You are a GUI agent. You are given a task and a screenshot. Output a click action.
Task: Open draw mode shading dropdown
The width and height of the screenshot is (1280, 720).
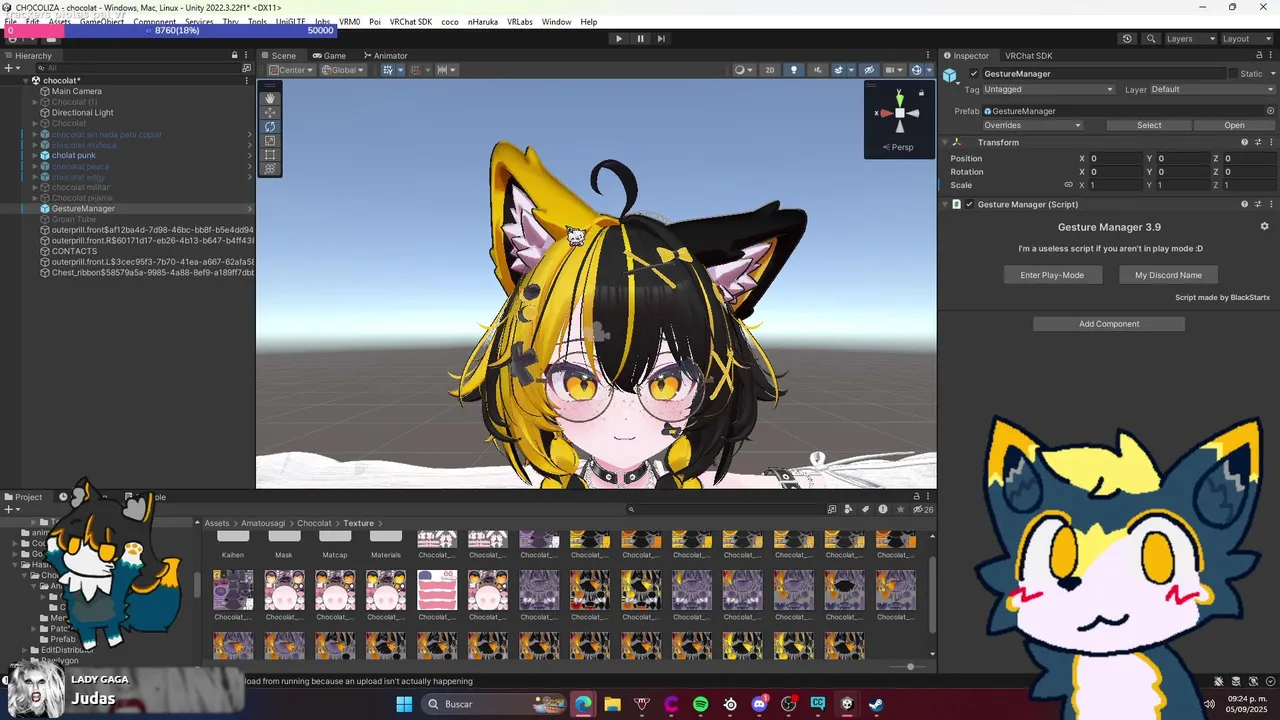(743, 70)
